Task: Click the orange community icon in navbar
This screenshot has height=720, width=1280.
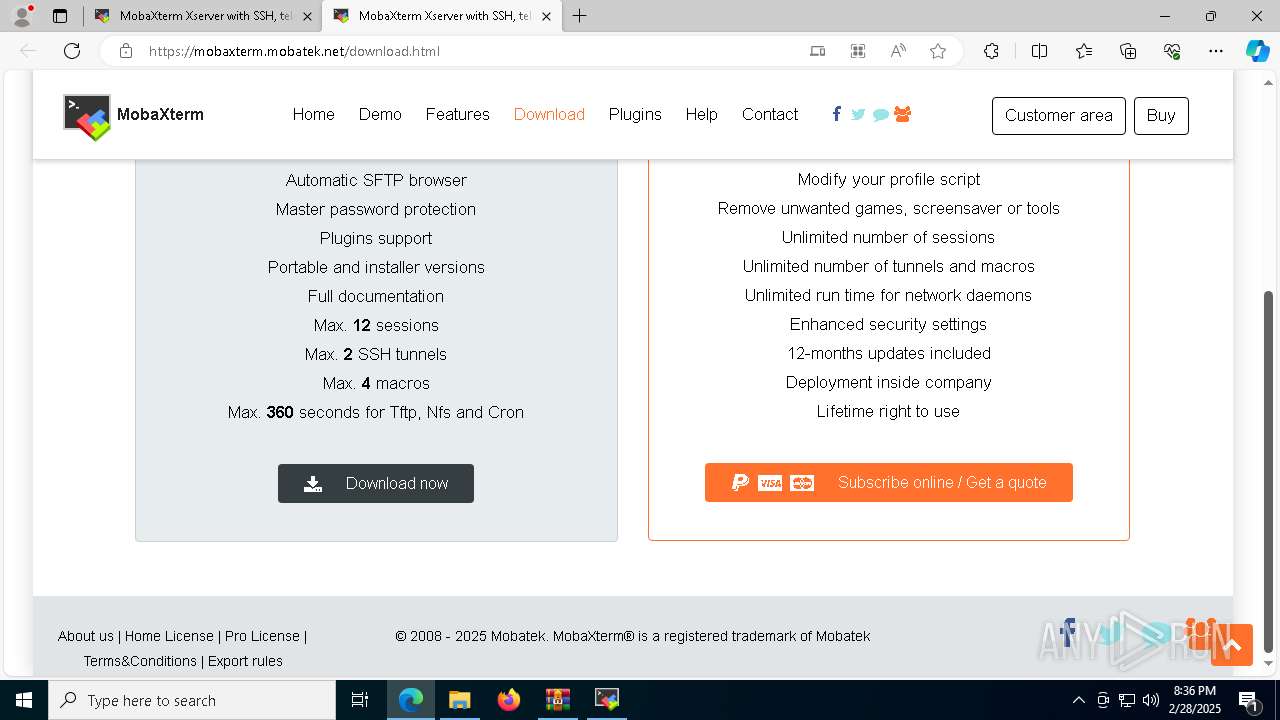Action: (902, 114)
